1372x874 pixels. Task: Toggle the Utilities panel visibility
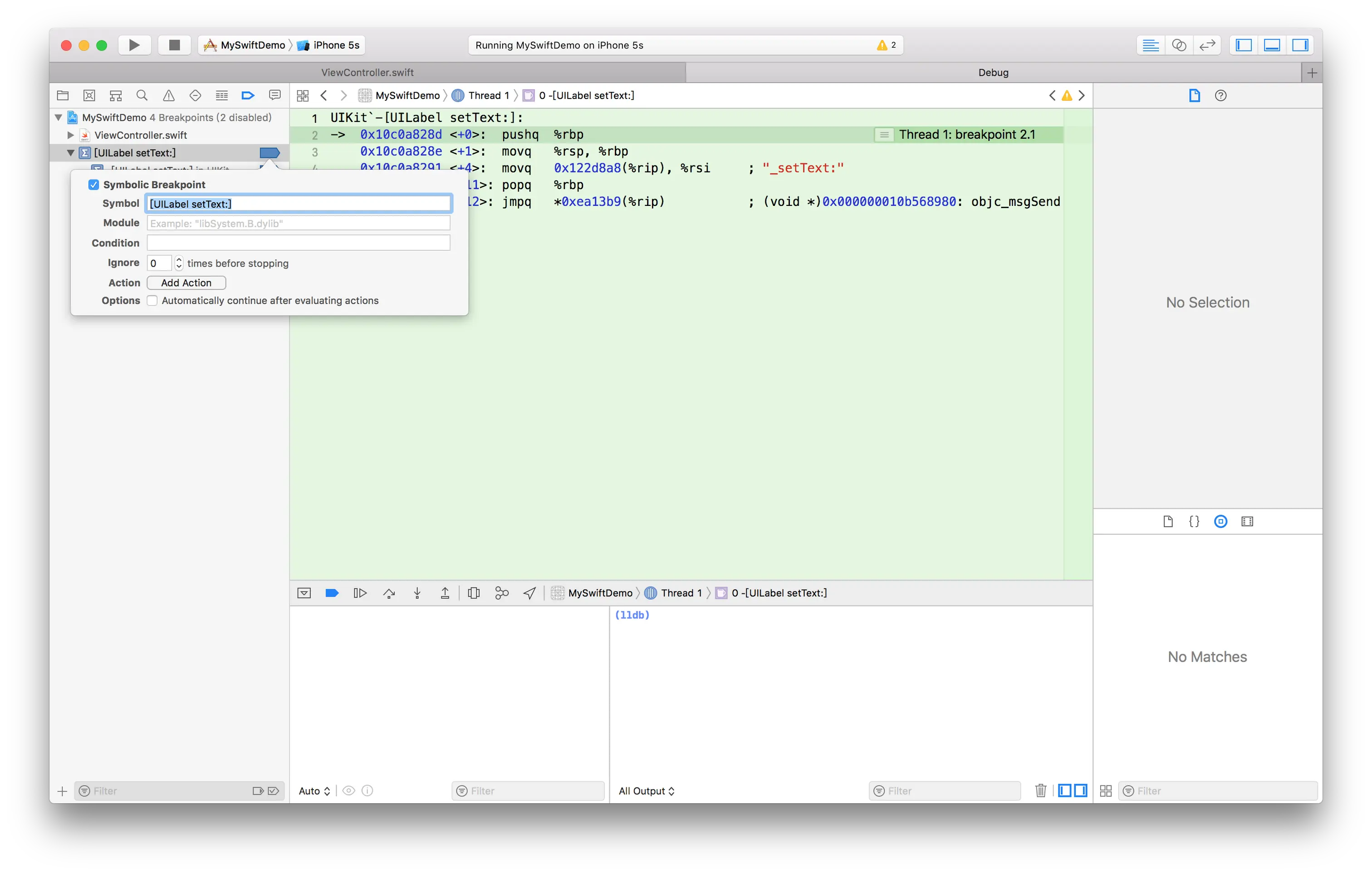(1301, 45)
